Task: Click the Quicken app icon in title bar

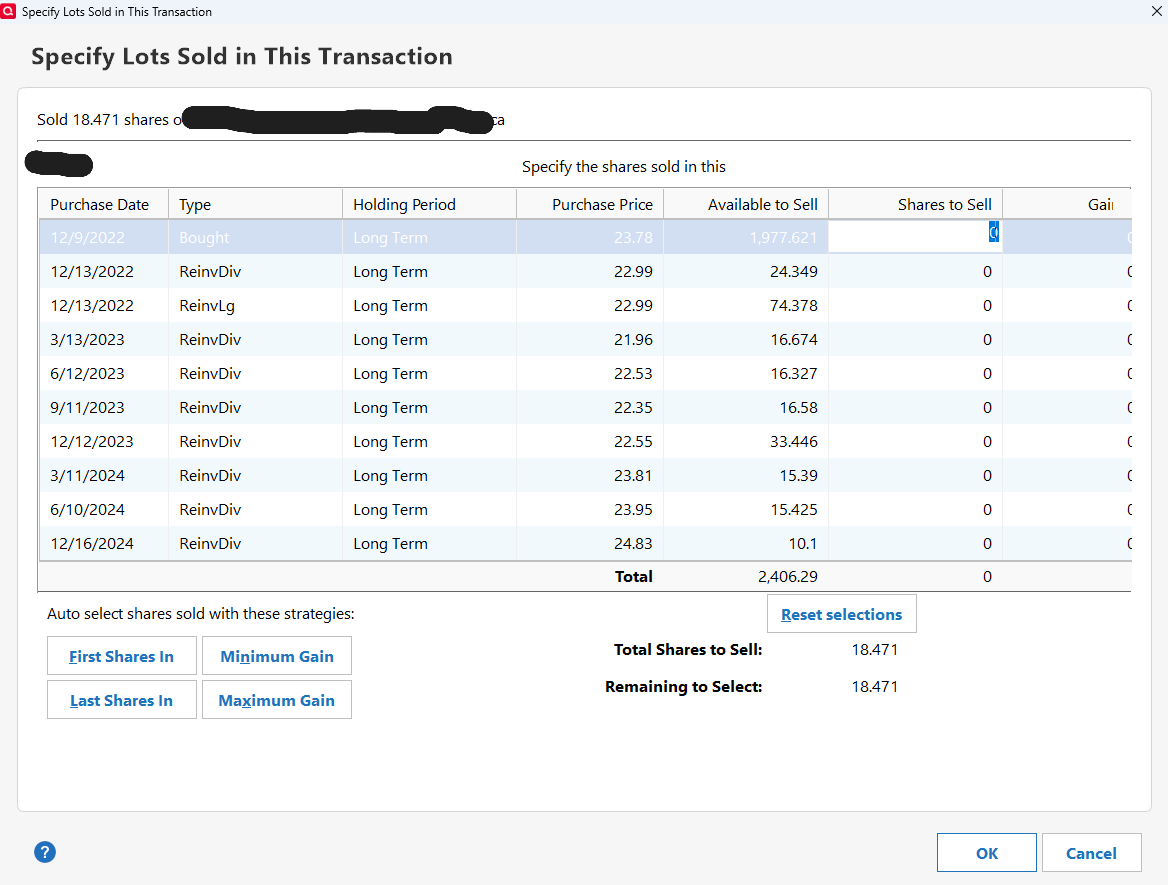Action: (x=9, y=11)
